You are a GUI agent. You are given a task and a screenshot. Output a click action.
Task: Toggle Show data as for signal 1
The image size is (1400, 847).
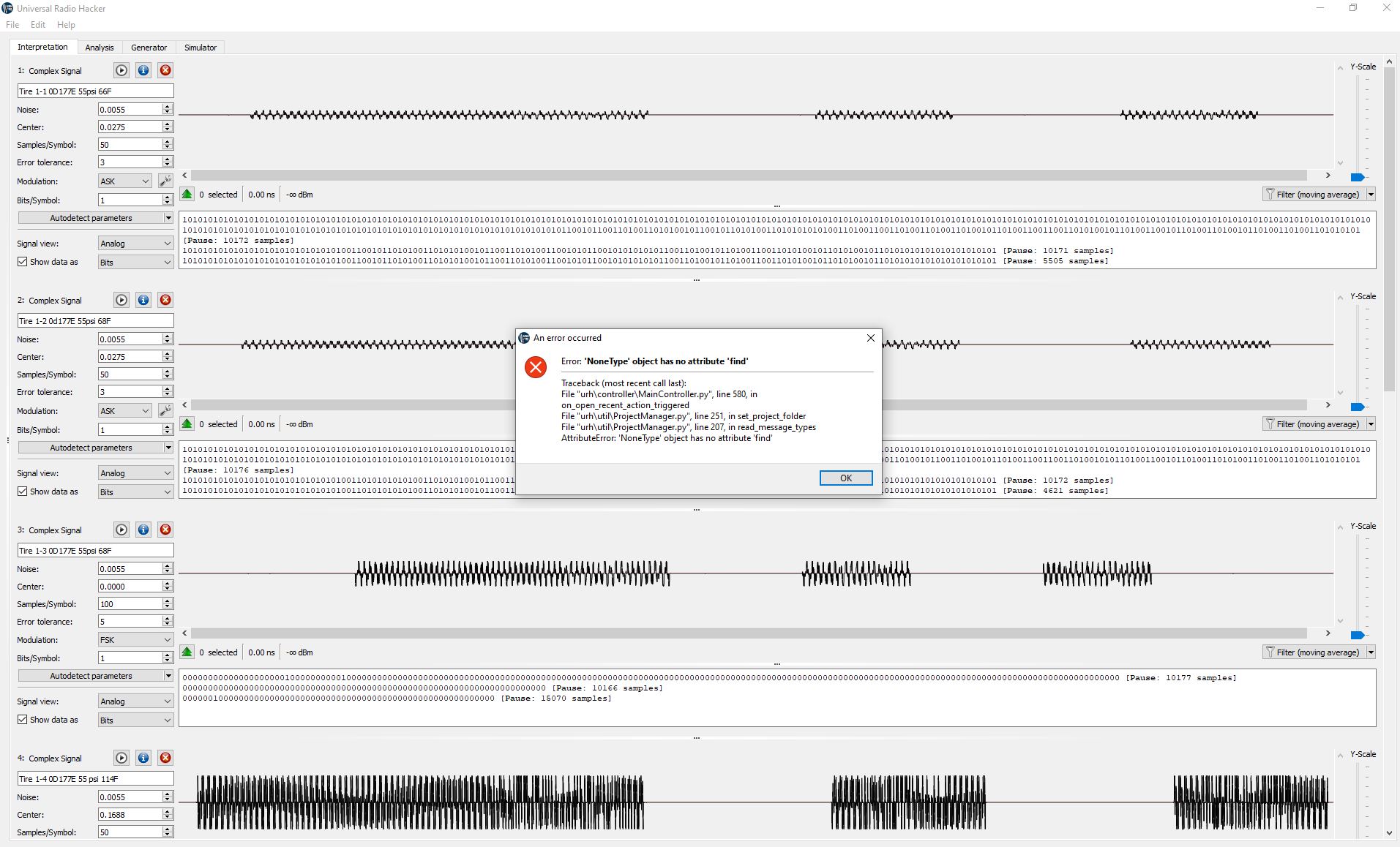pos(23,261)
